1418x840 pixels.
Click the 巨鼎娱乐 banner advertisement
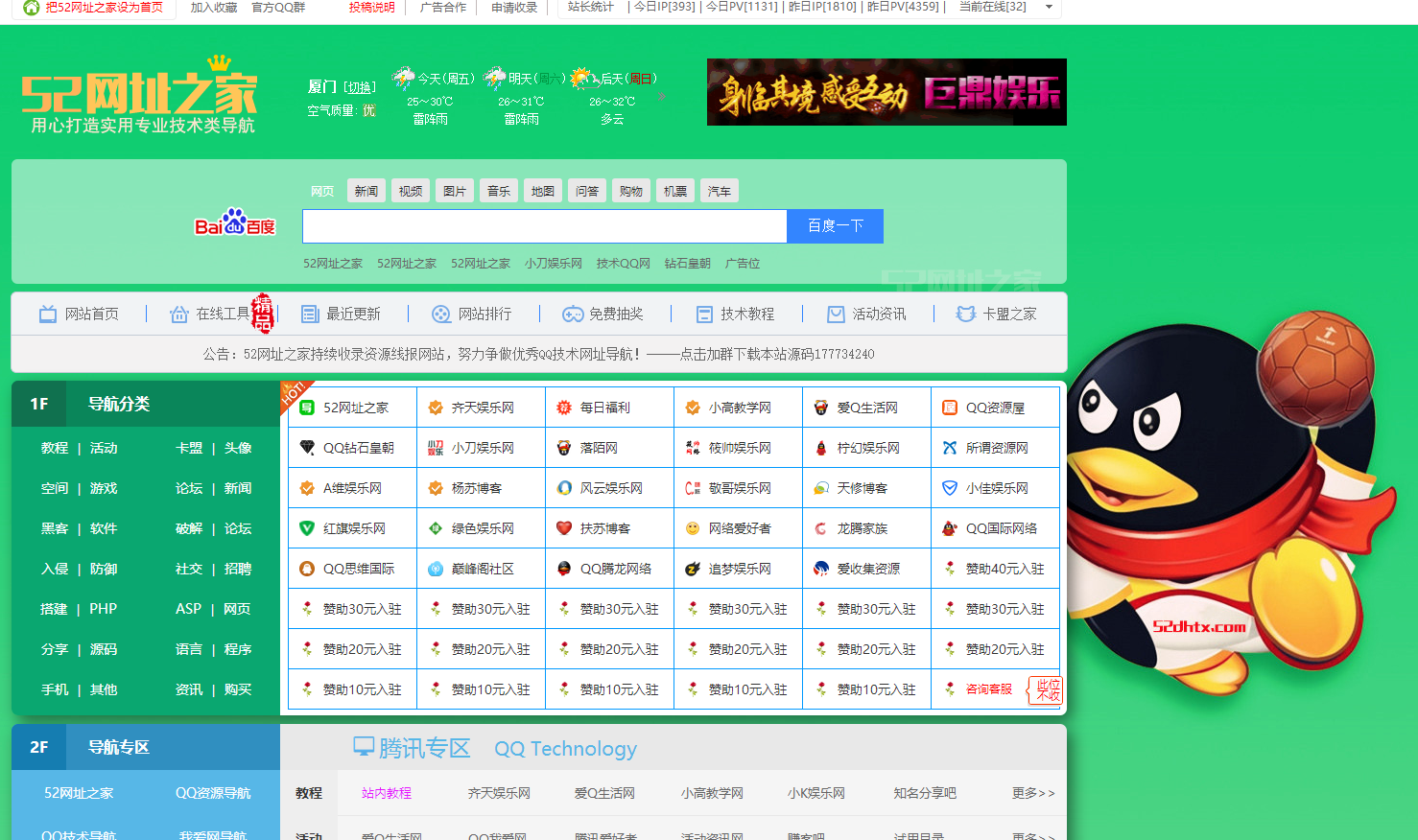click(x=886, y=92)
